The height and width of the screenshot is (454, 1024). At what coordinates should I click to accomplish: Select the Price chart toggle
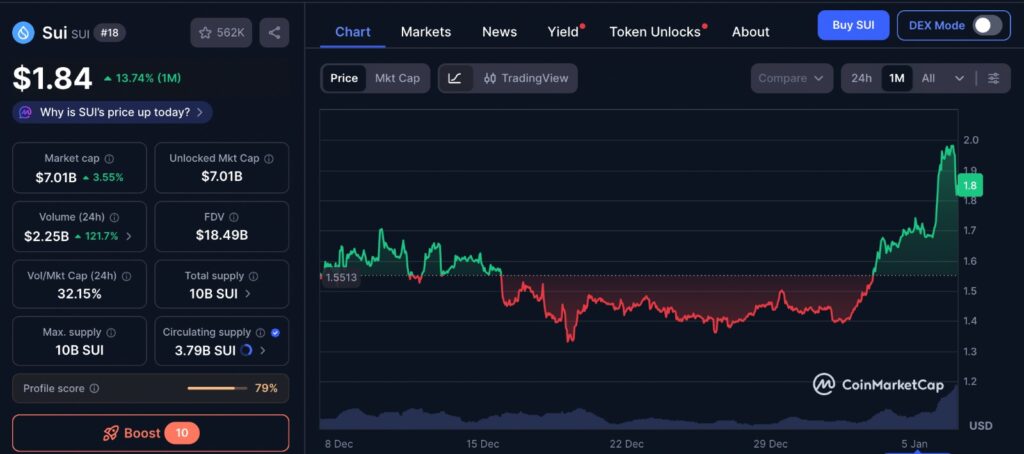(344, 78)
